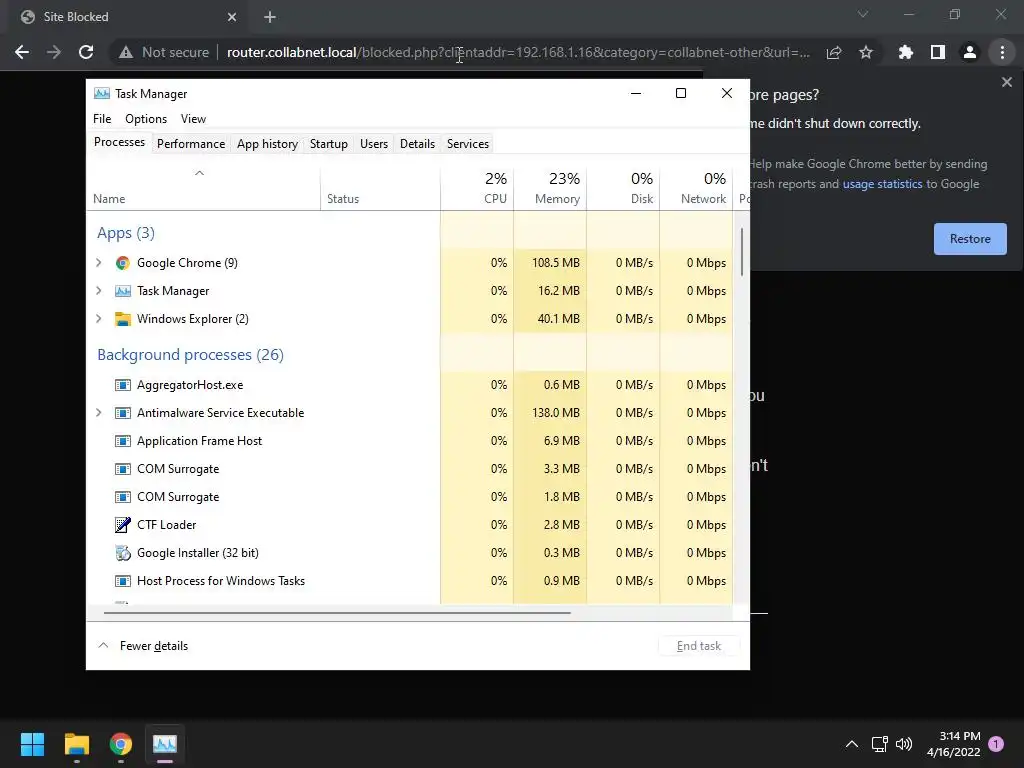Open Chrome tab search chevron

pos(863,14)
